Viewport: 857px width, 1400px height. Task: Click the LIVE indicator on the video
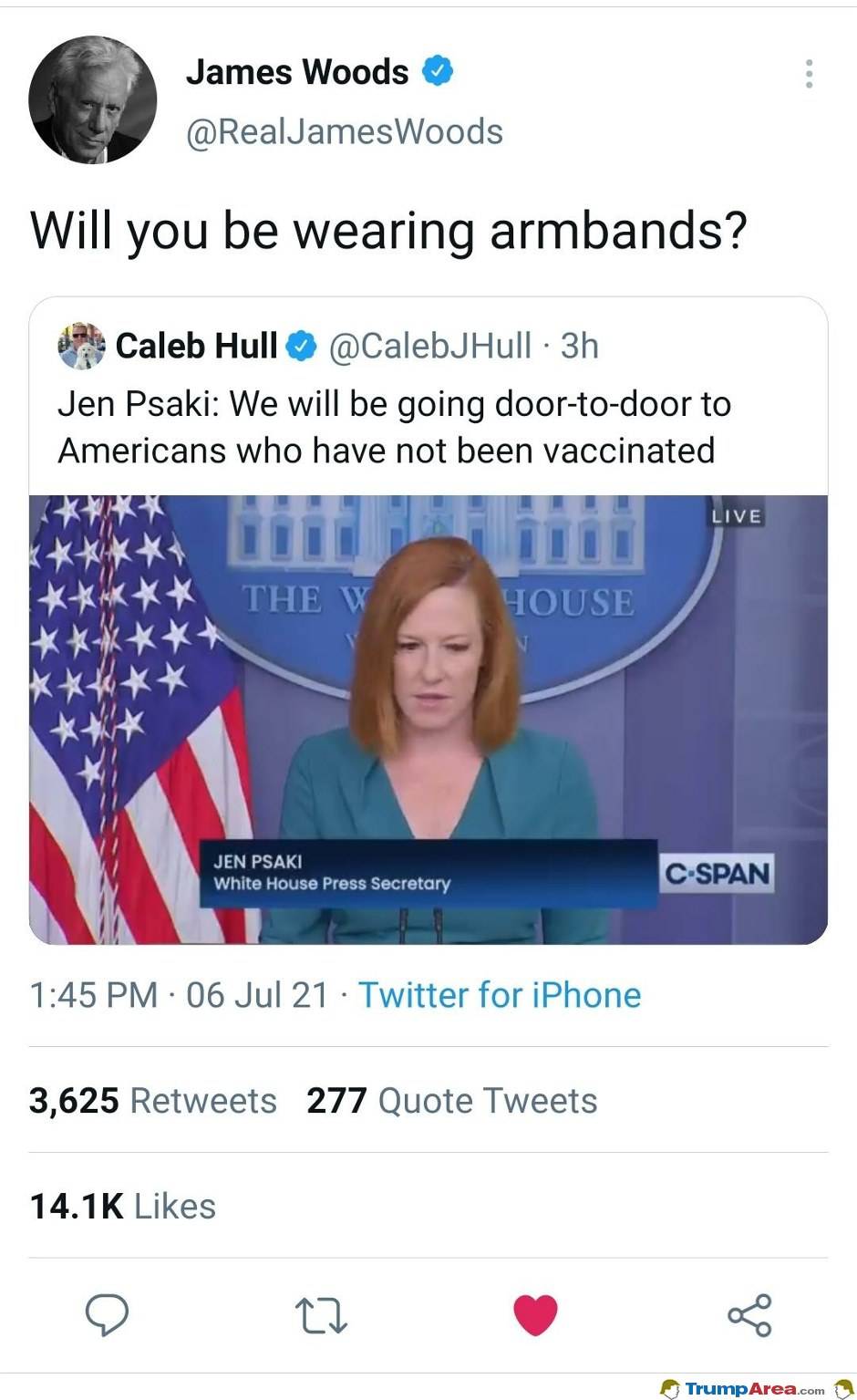coord(737,516)
